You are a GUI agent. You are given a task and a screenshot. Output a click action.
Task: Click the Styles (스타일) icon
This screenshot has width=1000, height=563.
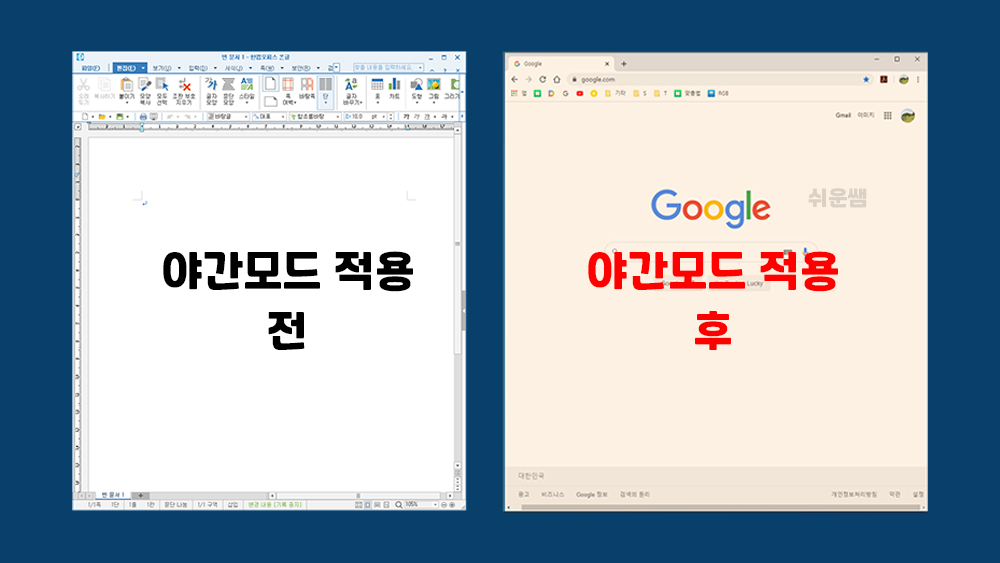pyautogui.click(x=247, y=85)
